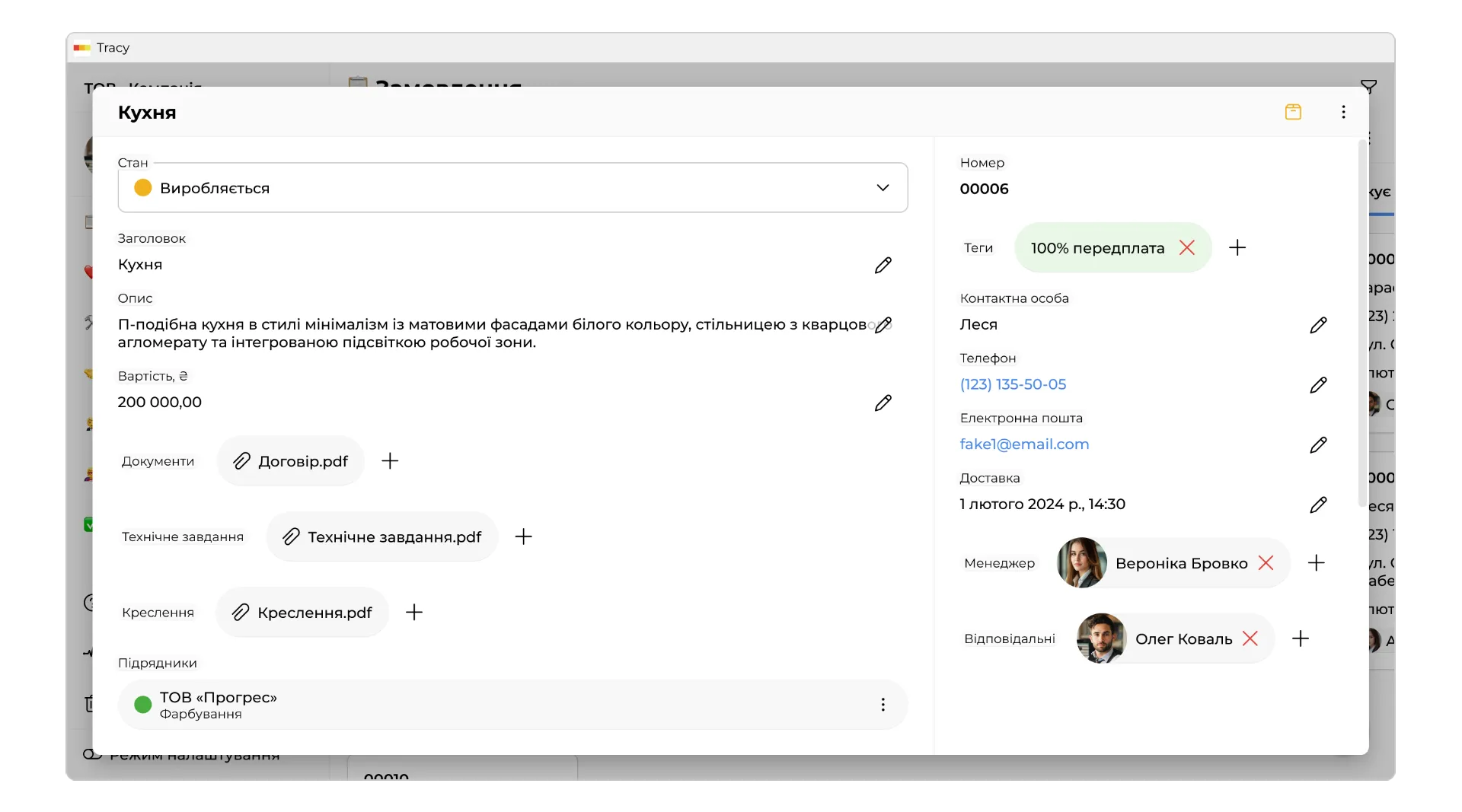
Task: Add a file to Креслення
Action: (413, 613)
